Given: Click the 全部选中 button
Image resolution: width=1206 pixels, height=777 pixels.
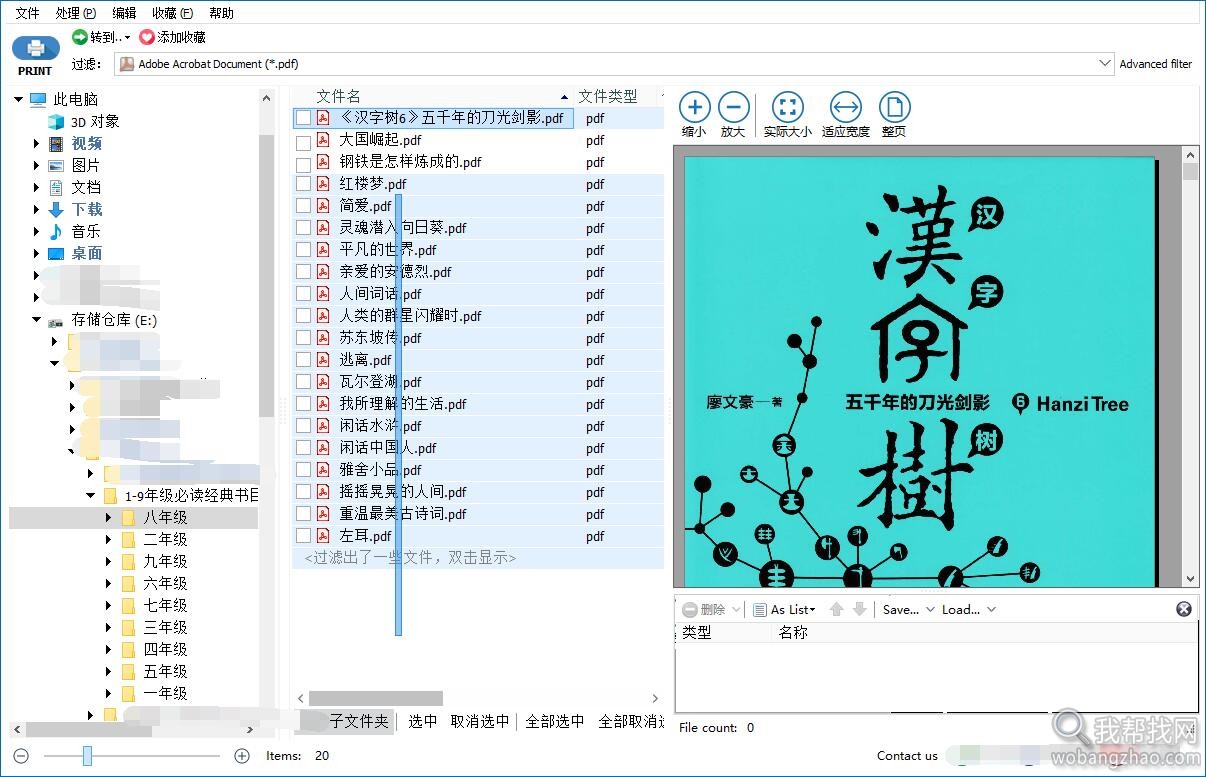Looking at the screenshot, I should pos(554,721).
